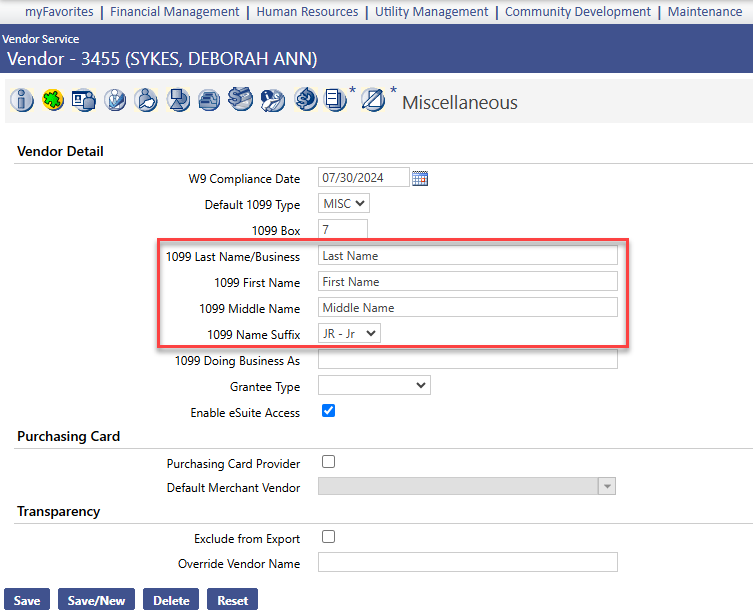Viewport: 753px width, 614px height.
Task: Click the 1099 Last Name/Business field
Action: (468, 255)
